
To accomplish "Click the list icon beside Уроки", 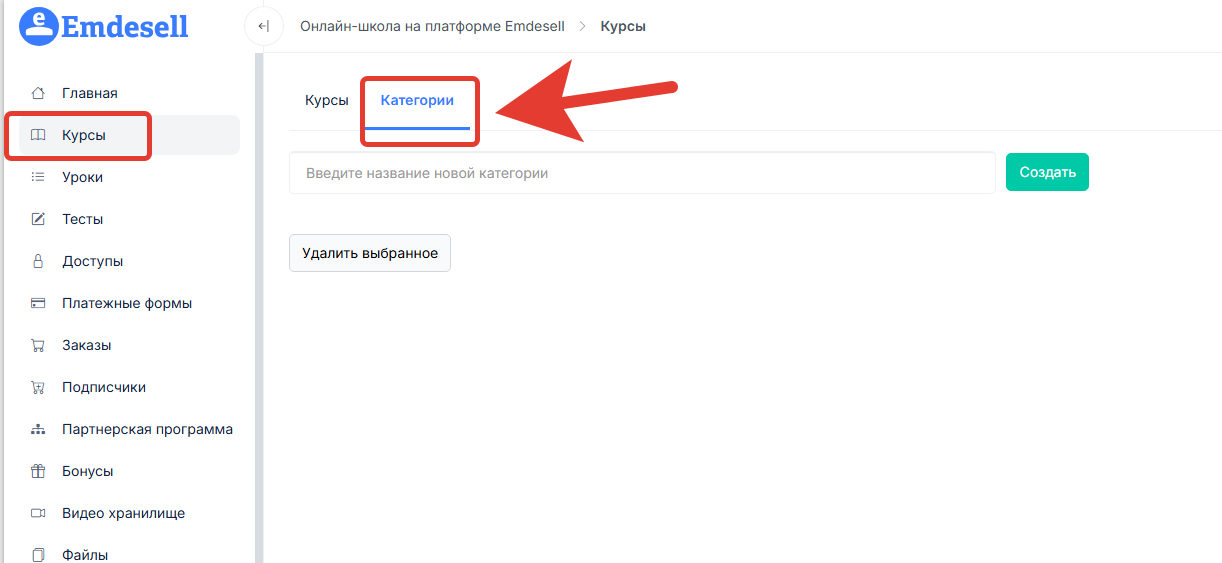I will tap(38, 177).
